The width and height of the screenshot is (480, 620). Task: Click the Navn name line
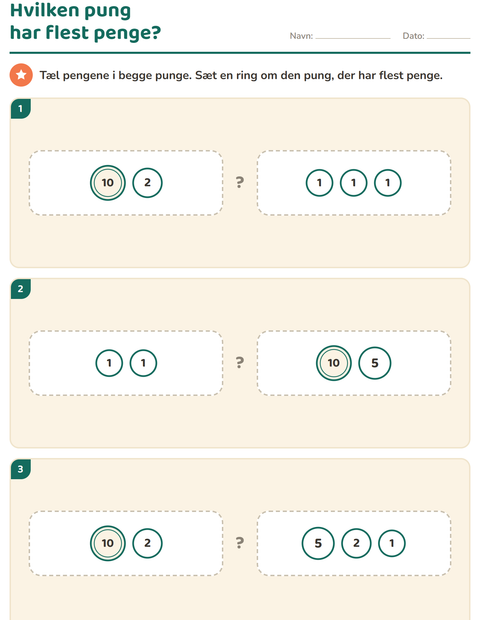tap(353, 36)
